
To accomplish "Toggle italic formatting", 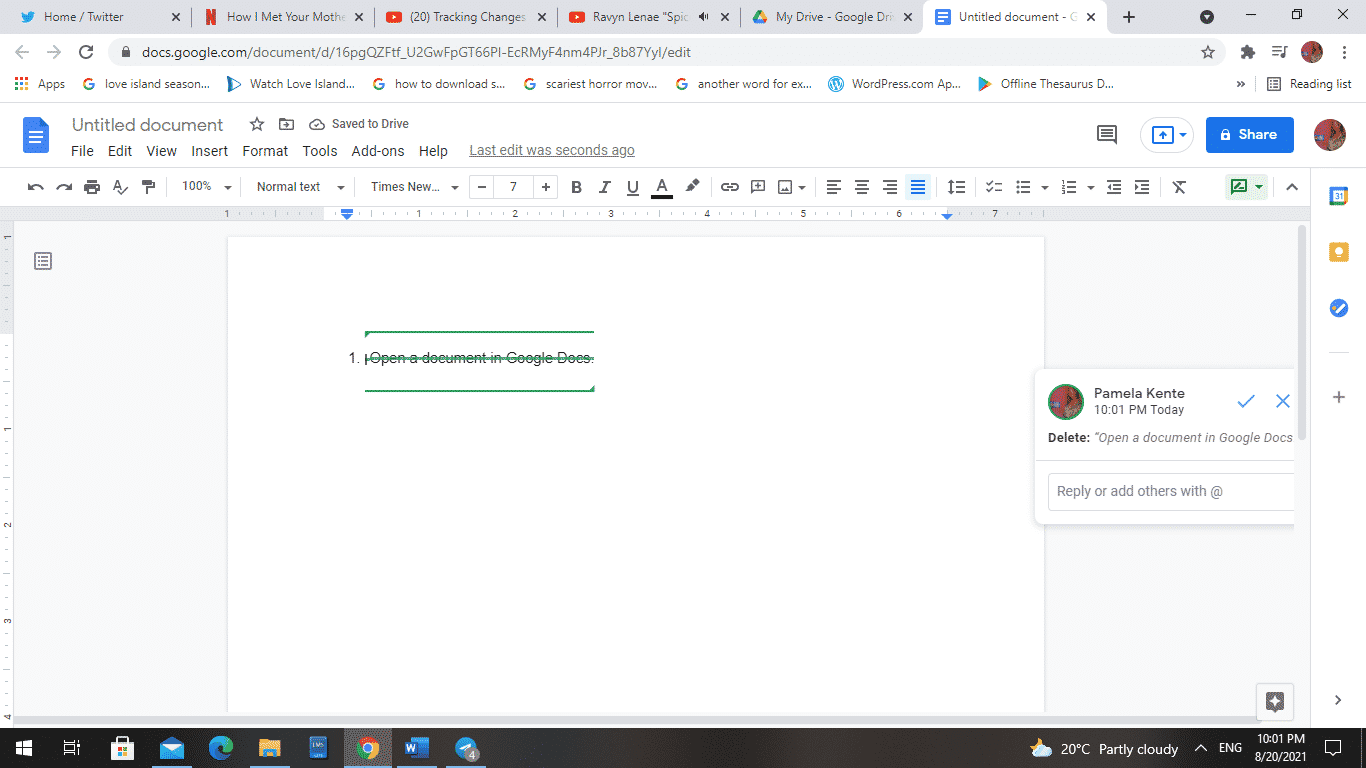I will 604,187.
